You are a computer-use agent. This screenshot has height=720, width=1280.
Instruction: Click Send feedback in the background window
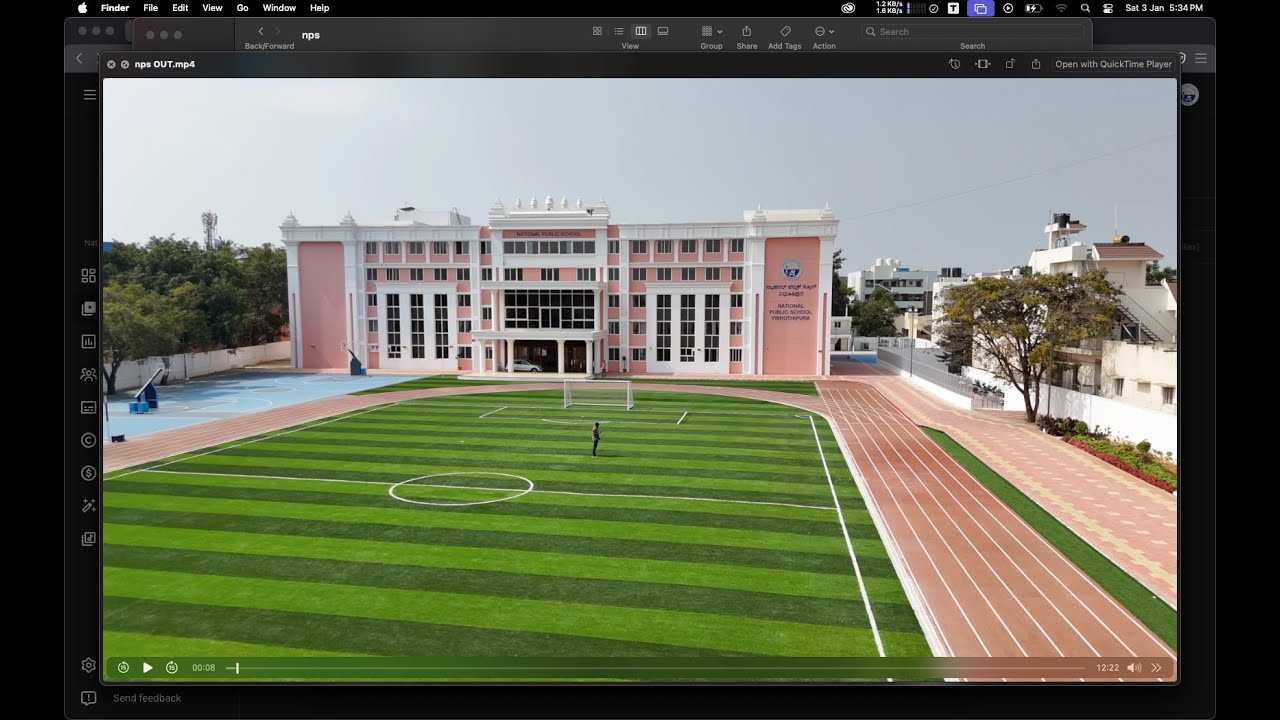click(x=147, y=698)
